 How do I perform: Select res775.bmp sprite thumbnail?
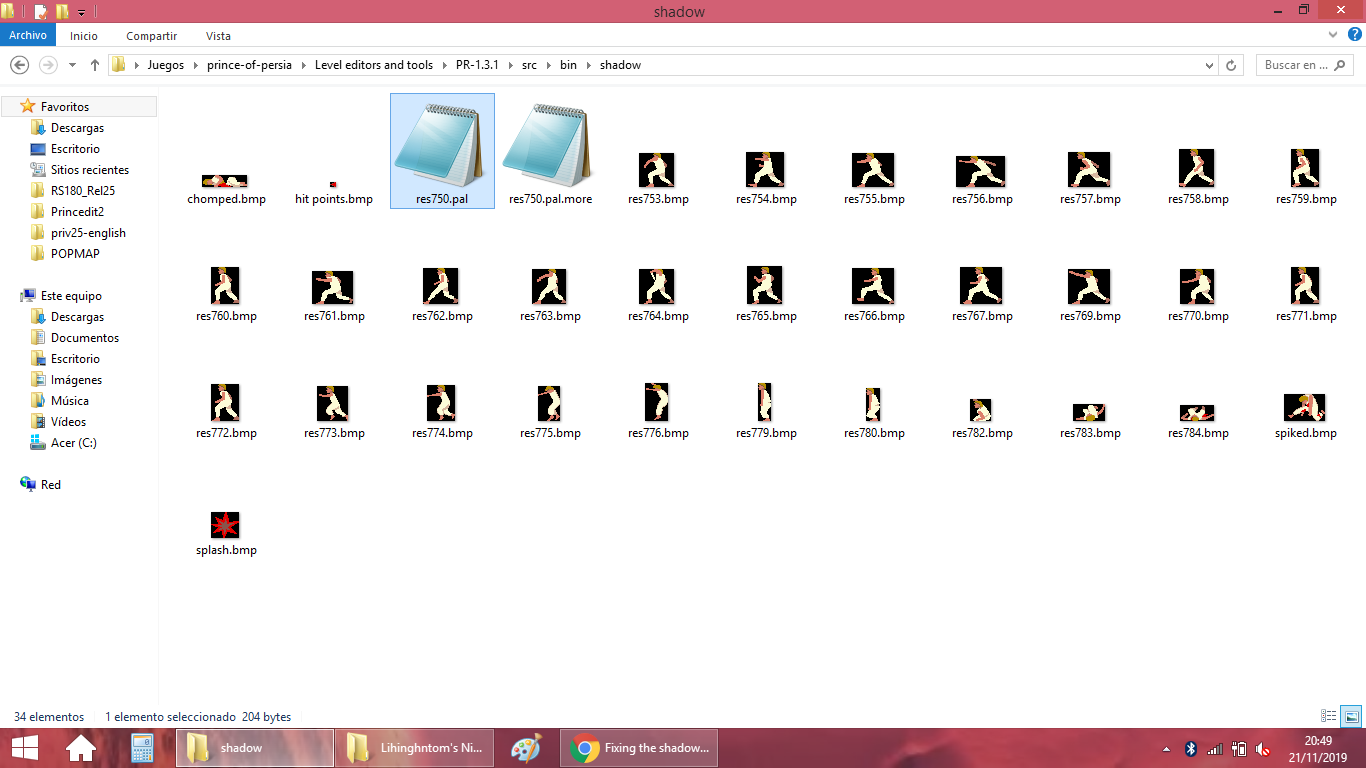[549, 404]
